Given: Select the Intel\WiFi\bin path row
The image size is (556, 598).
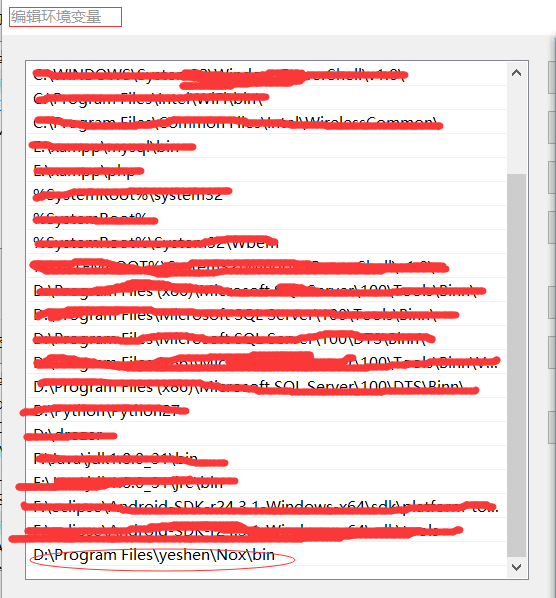Looking at the screenshot, I should tap(267, 98).
